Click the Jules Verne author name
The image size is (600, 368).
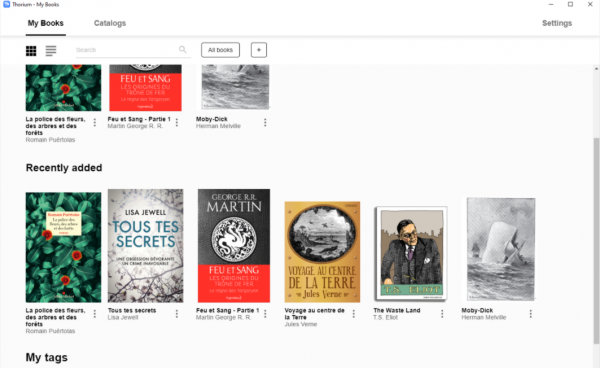[x=301, y=324]
